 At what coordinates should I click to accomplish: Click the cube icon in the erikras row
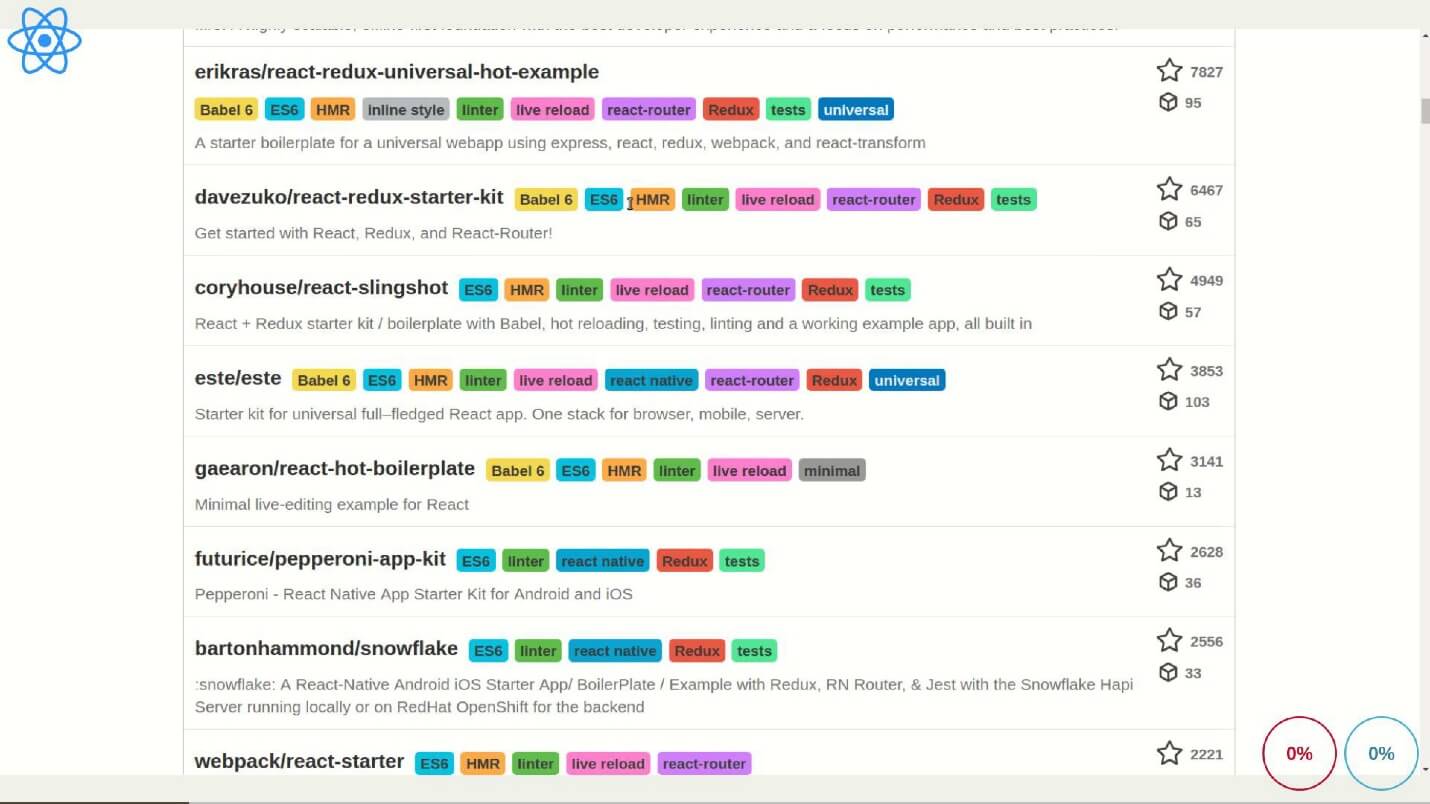tap(1168, 102)
